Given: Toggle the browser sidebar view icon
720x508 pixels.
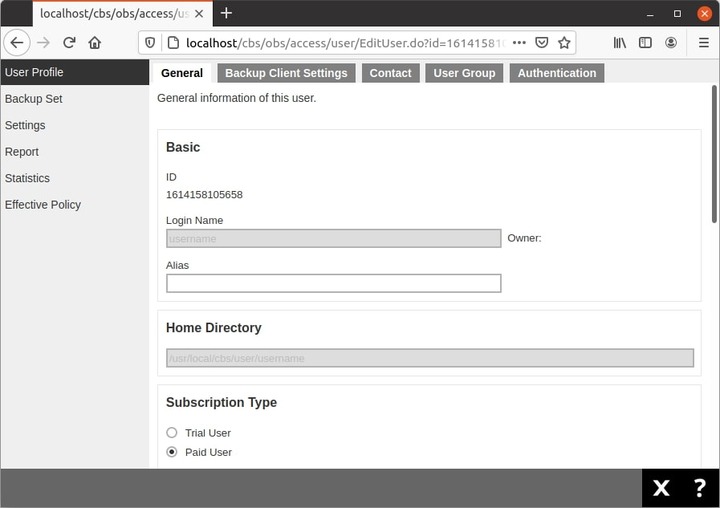Looking at the screenshot, I should point(646,43).
